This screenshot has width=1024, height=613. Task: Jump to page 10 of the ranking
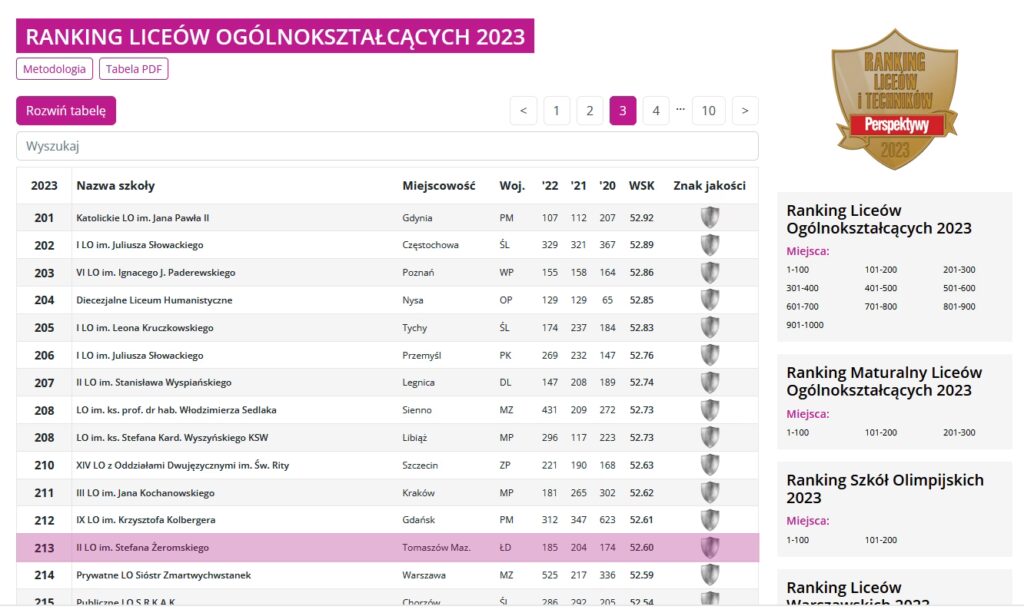point(708,111)
